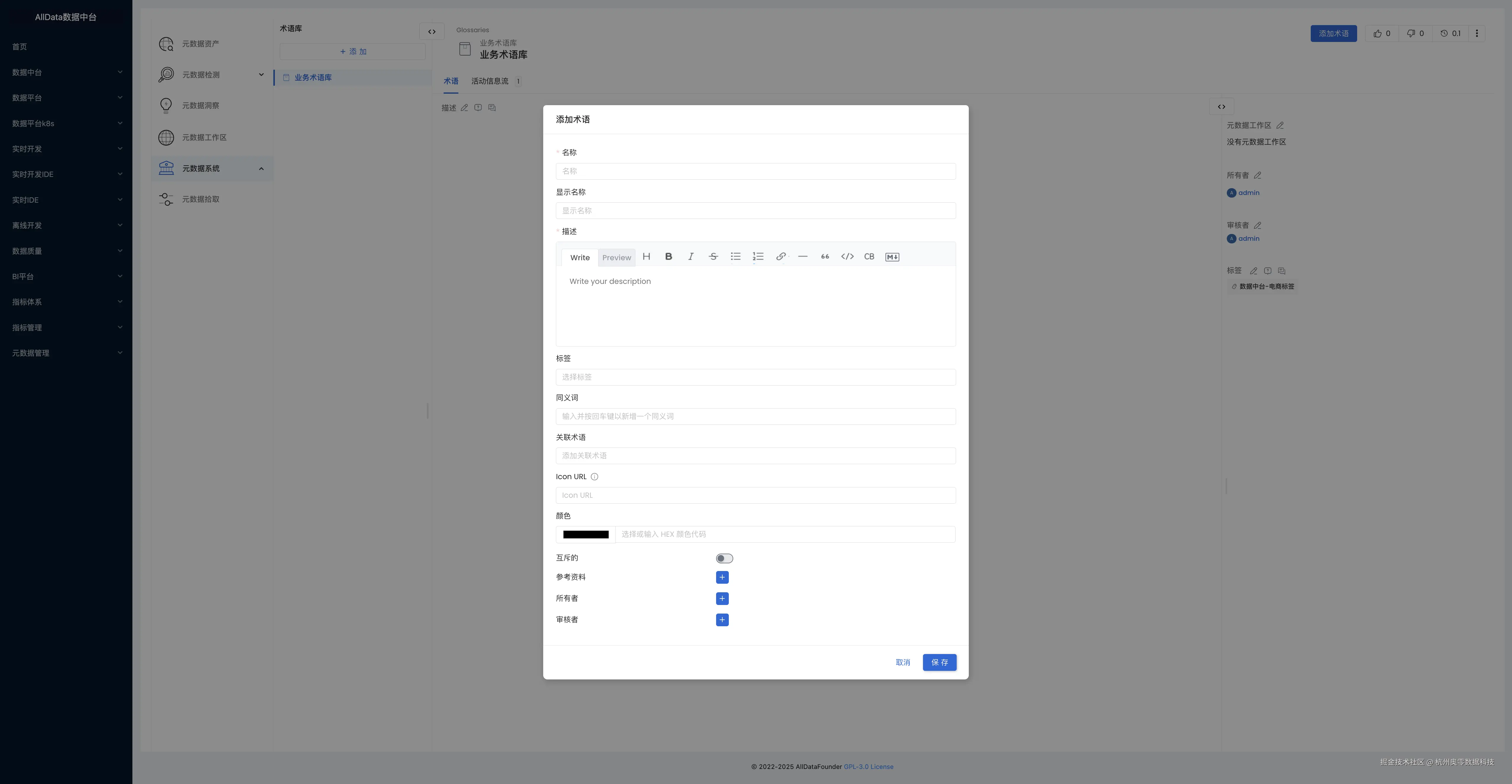
Task: Click the 名称 input field
Action: [x=755, y=171]
